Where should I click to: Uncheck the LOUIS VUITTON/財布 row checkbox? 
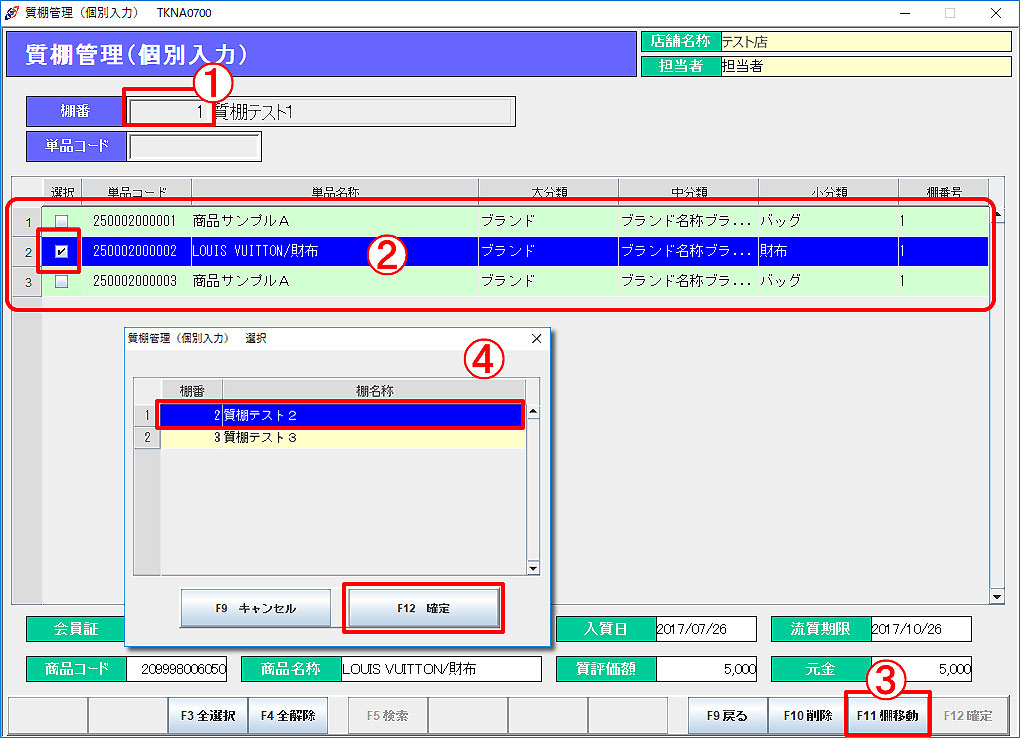(x=62, y=251)
